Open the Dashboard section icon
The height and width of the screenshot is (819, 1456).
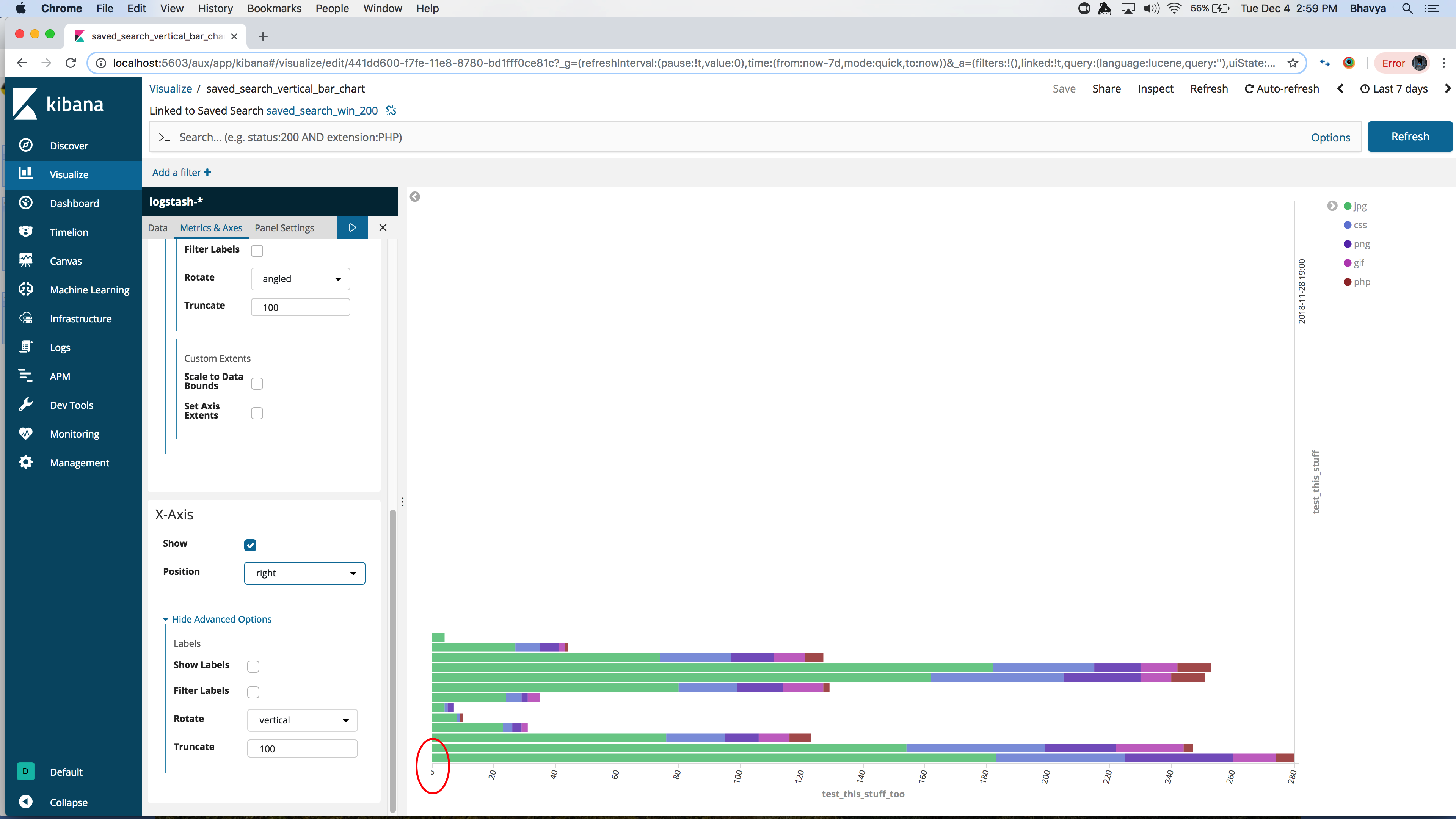click(25, 203)
